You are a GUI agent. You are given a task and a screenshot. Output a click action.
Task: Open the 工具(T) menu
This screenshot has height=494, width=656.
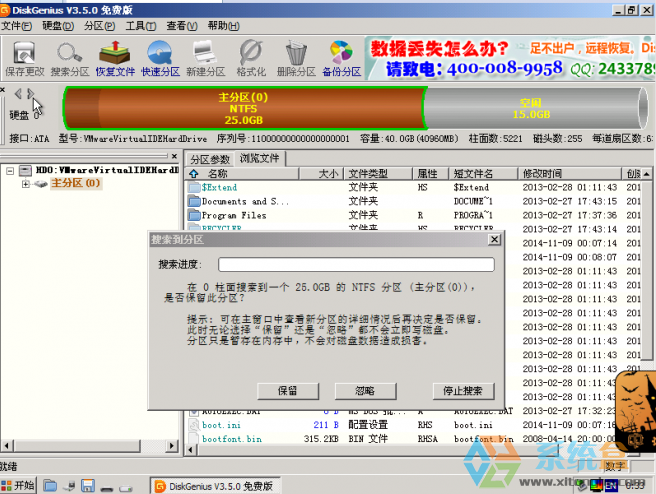pyautogui.click(x=141, y=26)
